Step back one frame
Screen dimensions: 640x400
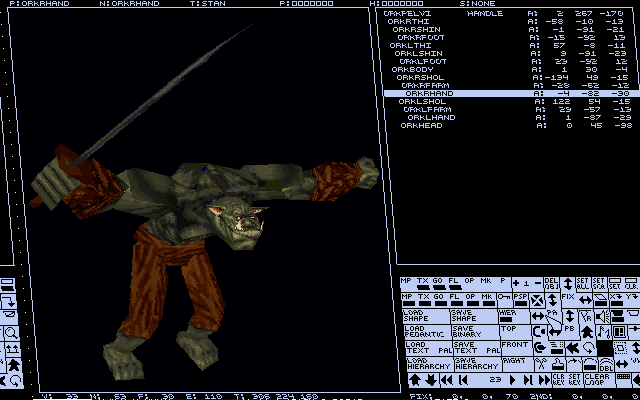point(463,380)
